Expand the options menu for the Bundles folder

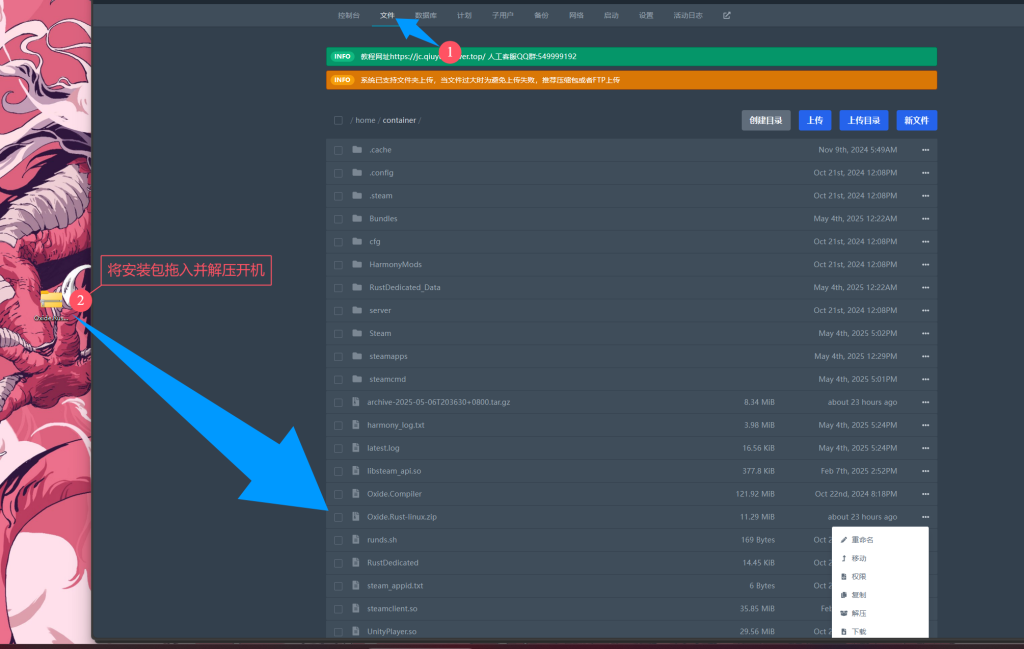click(x=925, y=219)
